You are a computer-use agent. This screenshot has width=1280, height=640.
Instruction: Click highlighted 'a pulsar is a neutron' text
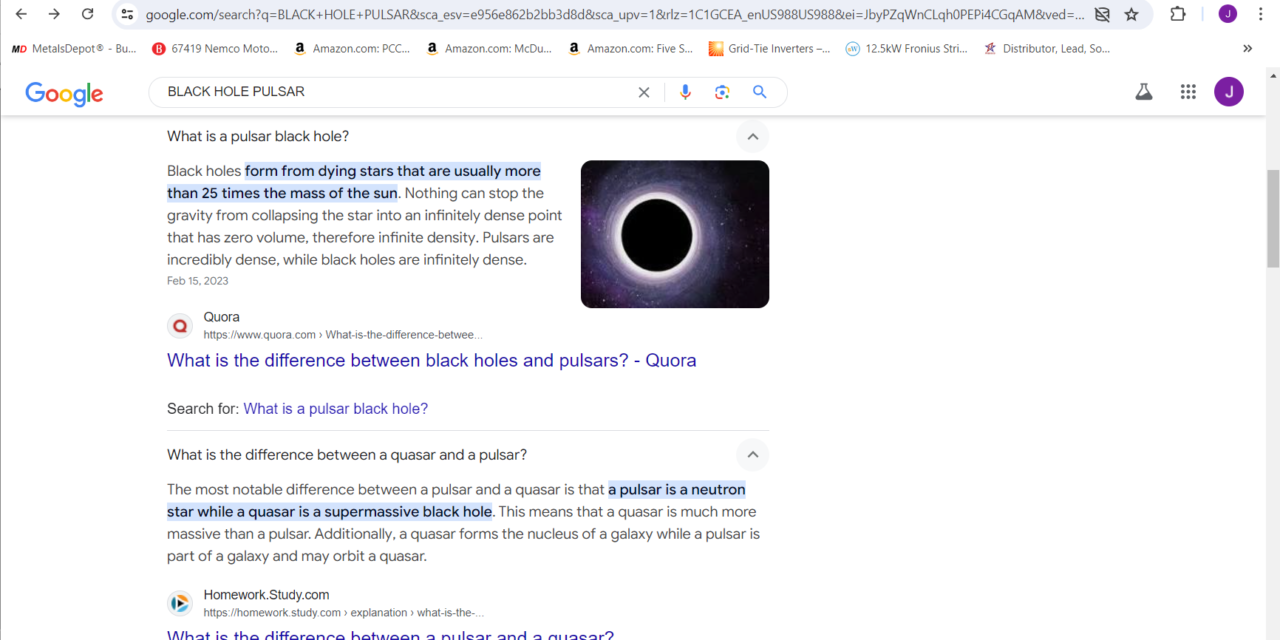point(677,490)
